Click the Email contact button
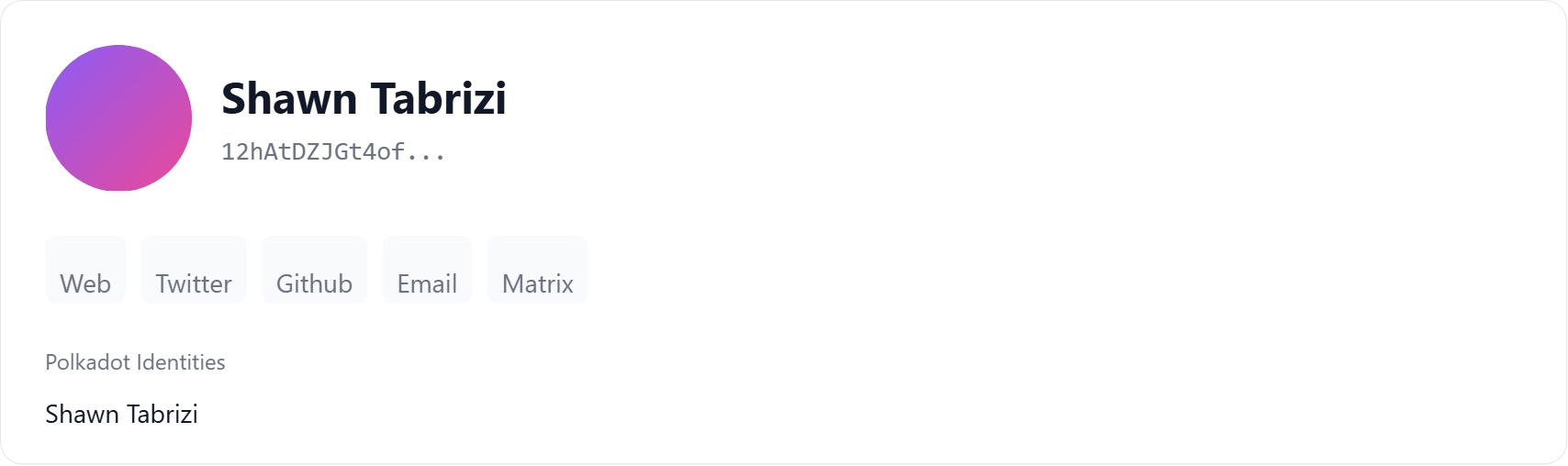Viewport: 1568px width, 466px height. pyautogui.click(x=427, y=272)
